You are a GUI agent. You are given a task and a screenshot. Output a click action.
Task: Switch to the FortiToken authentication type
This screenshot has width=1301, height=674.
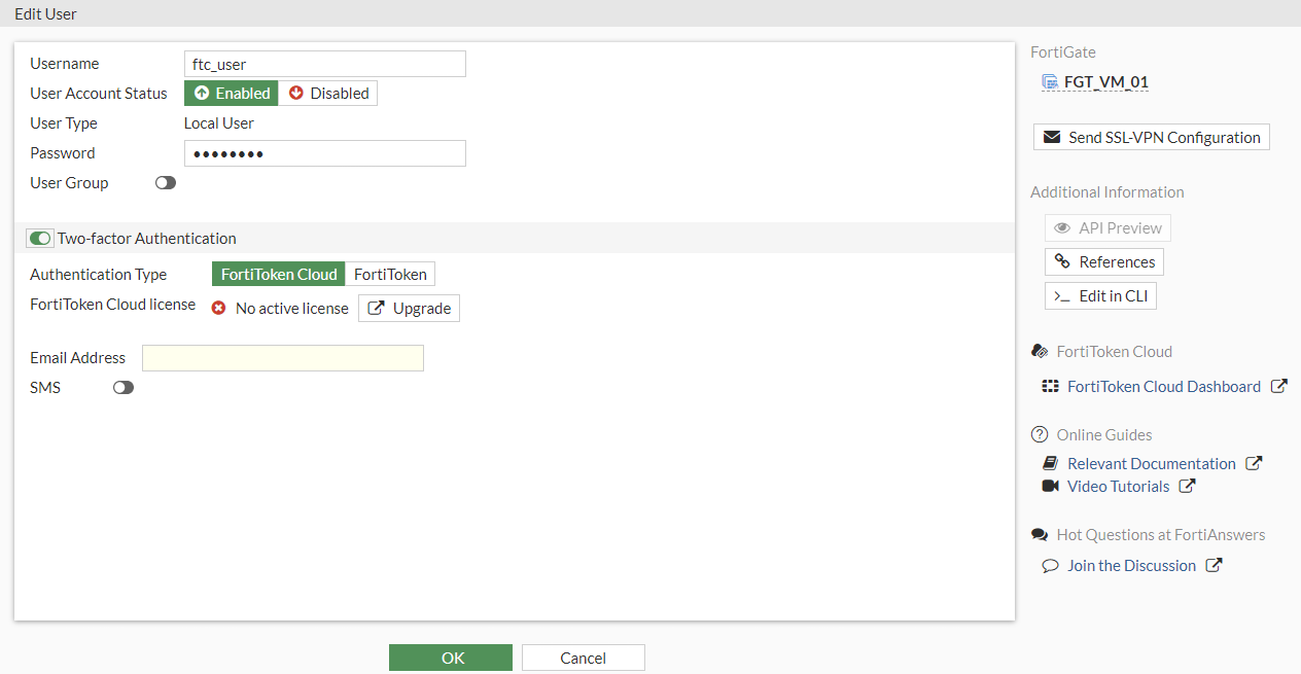(390, 273)
